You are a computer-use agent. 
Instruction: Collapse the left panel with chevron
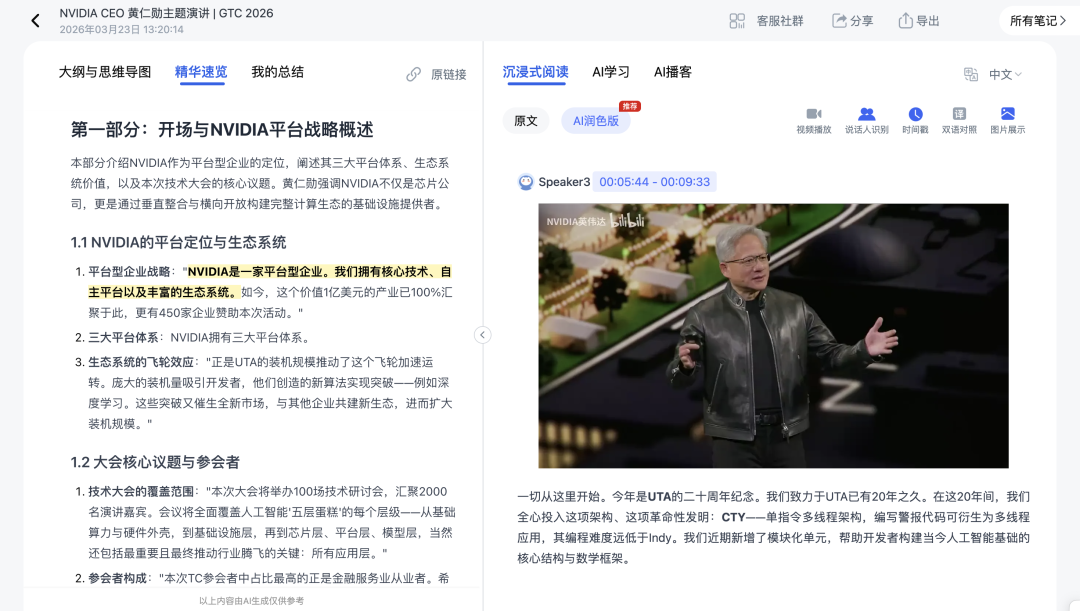483,335
